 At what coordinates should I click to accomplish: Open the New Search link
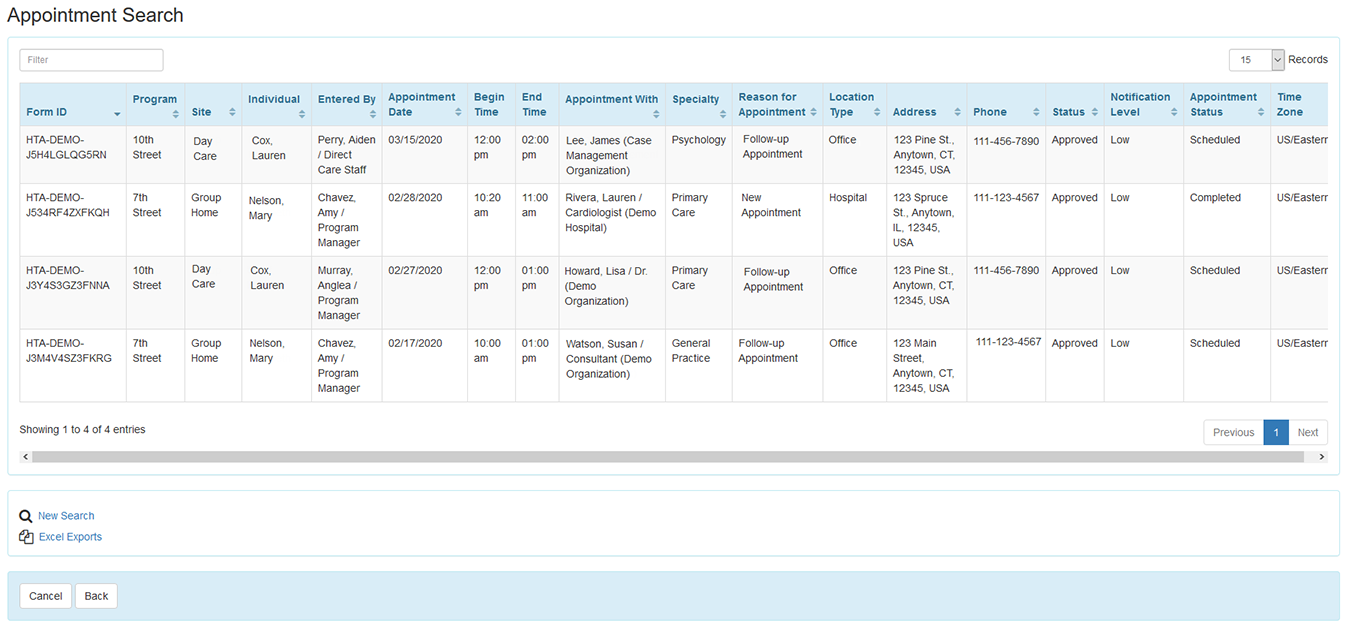click(x=66, y=515)
